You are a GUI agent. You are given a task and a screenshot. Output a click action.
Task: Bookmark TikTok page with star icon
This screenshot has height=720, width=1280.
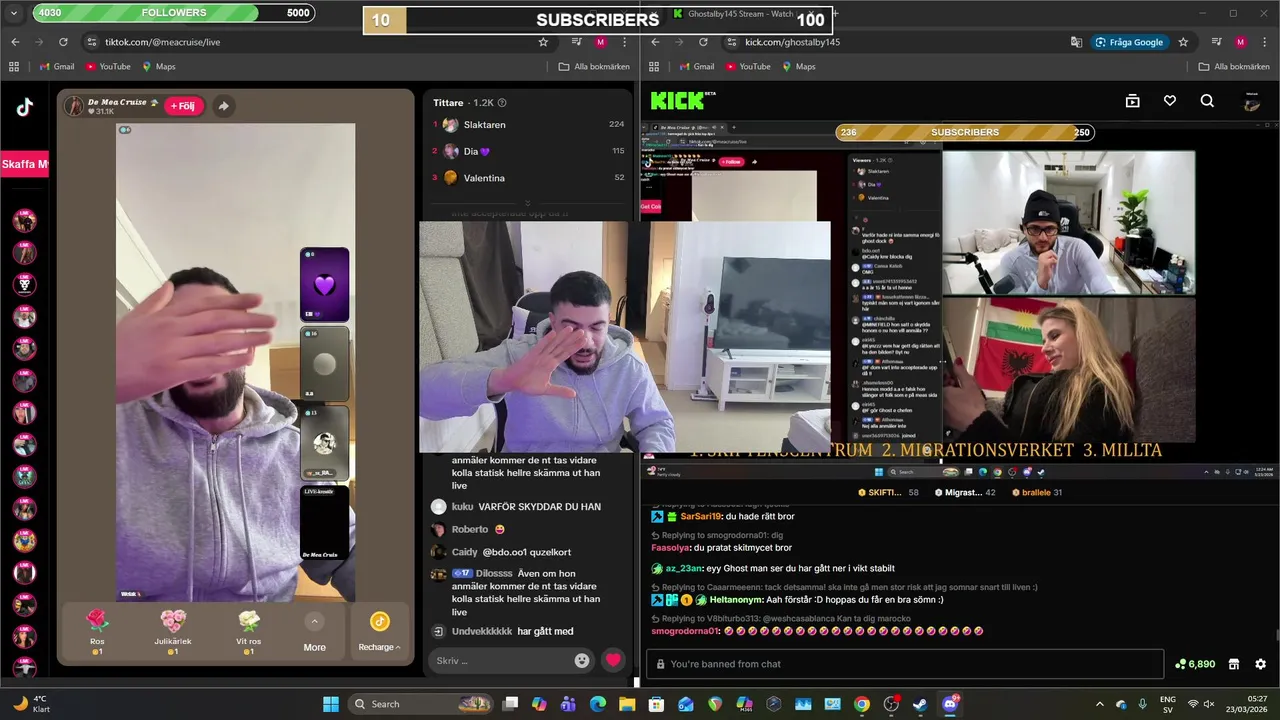pos(543,42)
